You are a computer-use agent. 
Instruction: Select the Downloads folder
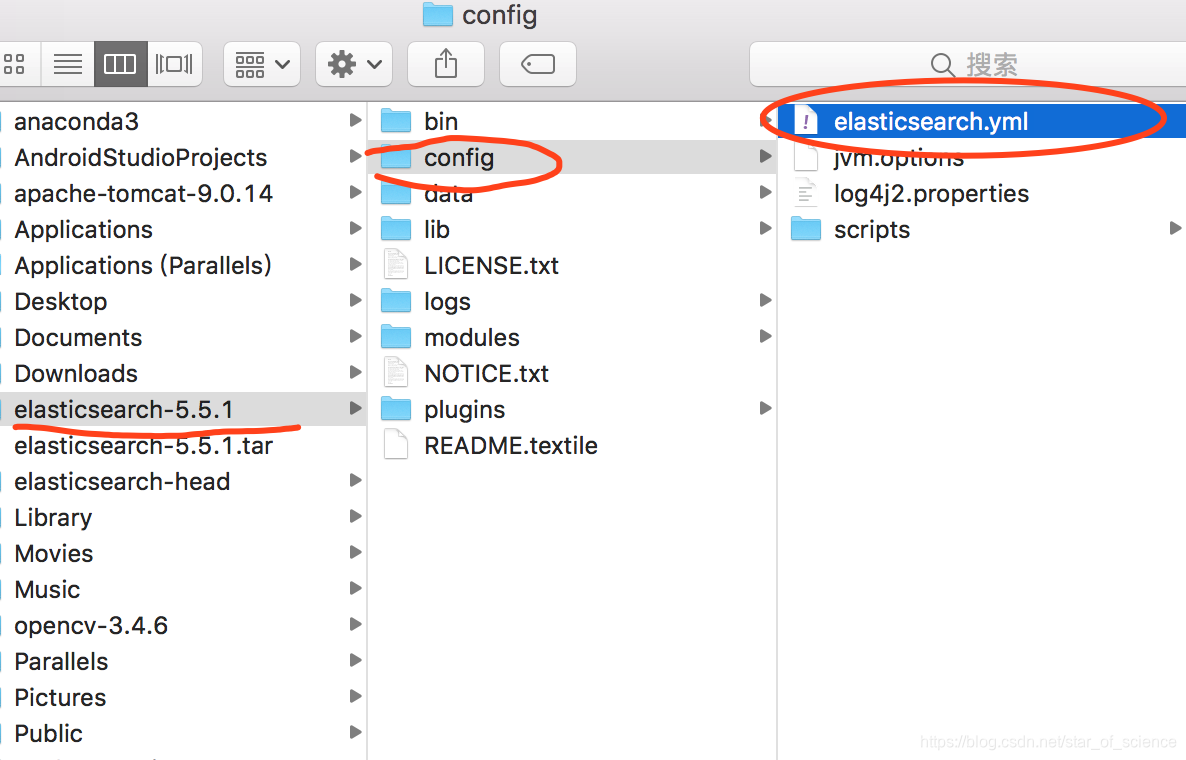pos(183,373)
